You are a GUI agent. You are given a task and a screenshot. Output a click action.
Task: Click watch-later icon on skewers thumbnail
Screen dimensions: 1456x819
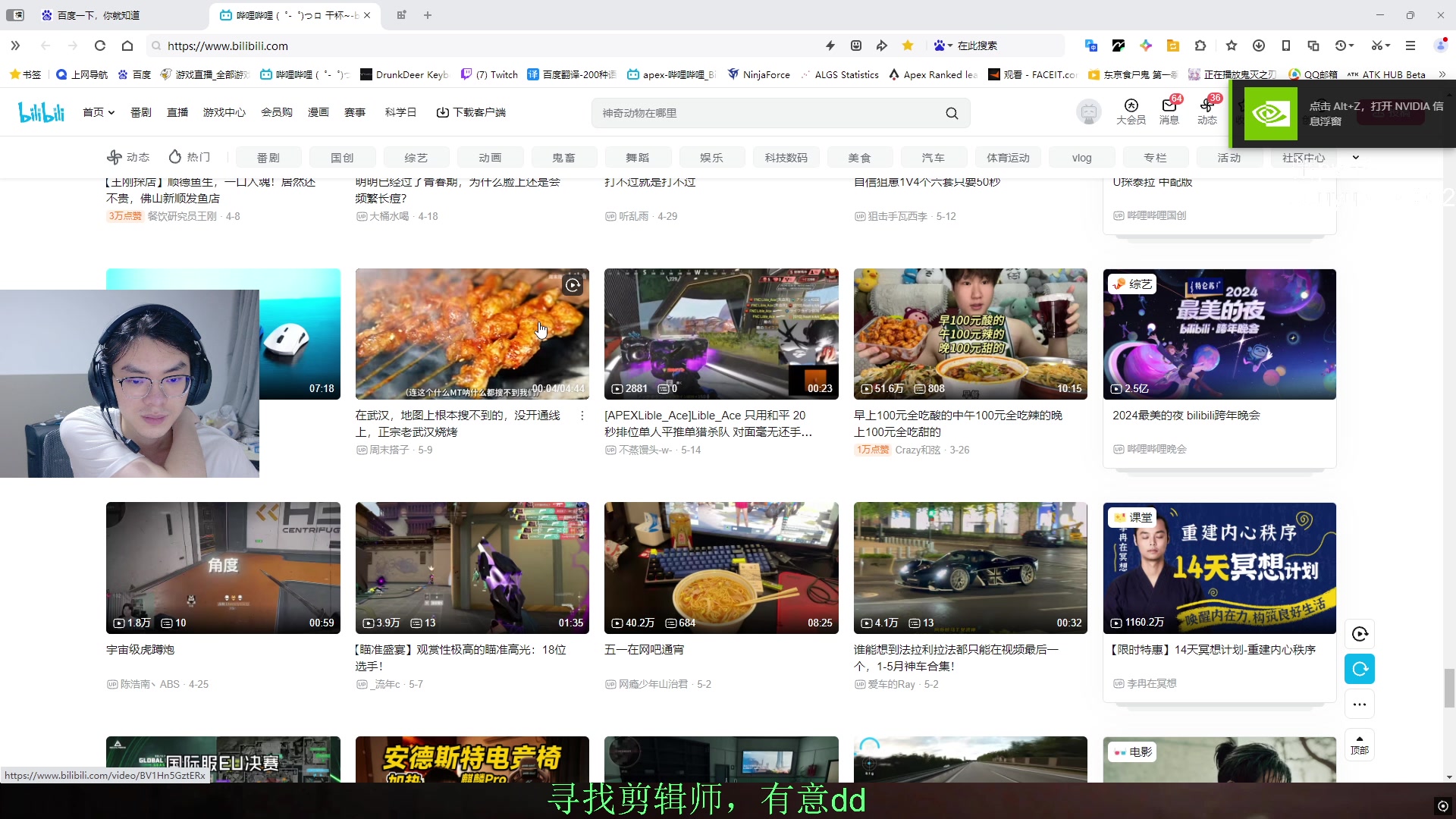[x=573, y=285]
